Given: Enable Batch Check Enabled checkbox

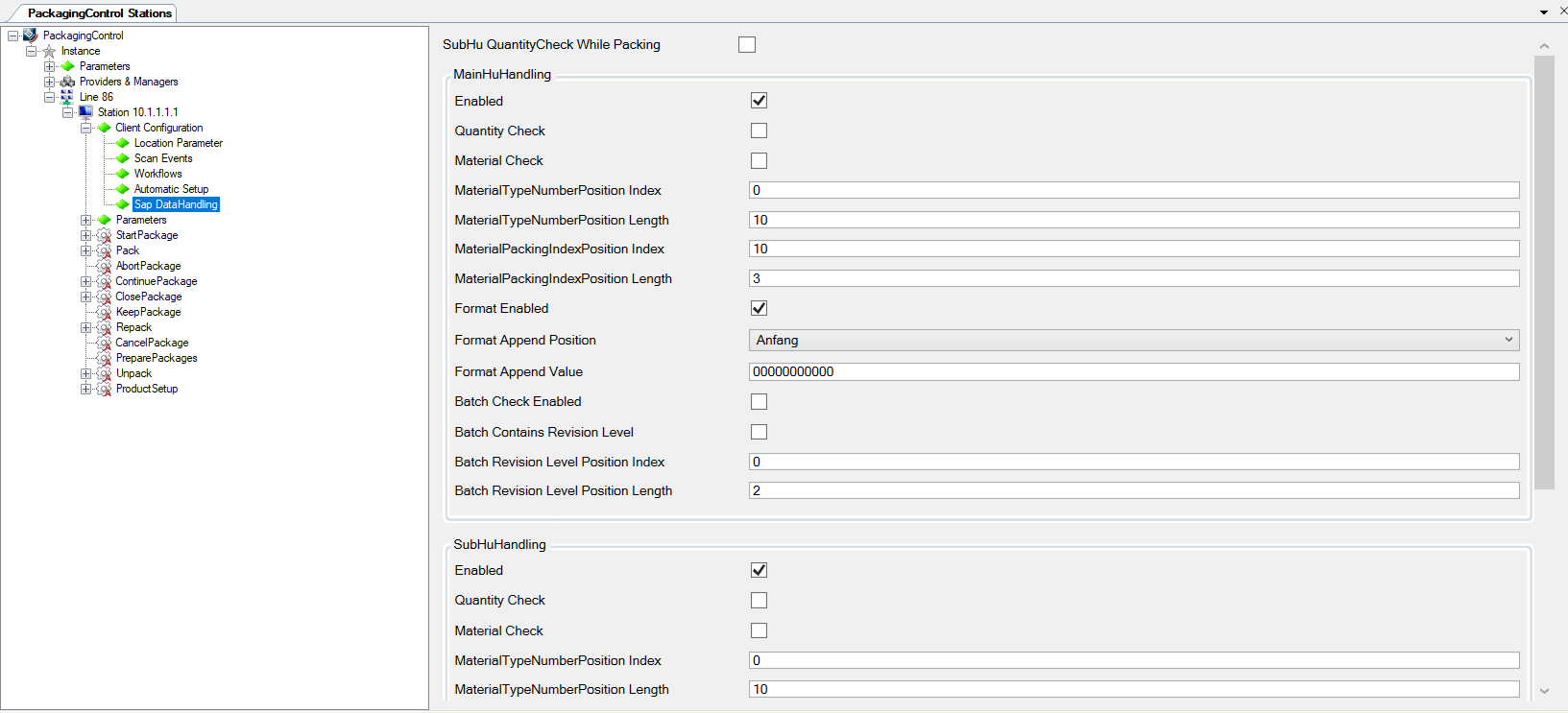Looking at the screenshot, I should tap(759, 401).
